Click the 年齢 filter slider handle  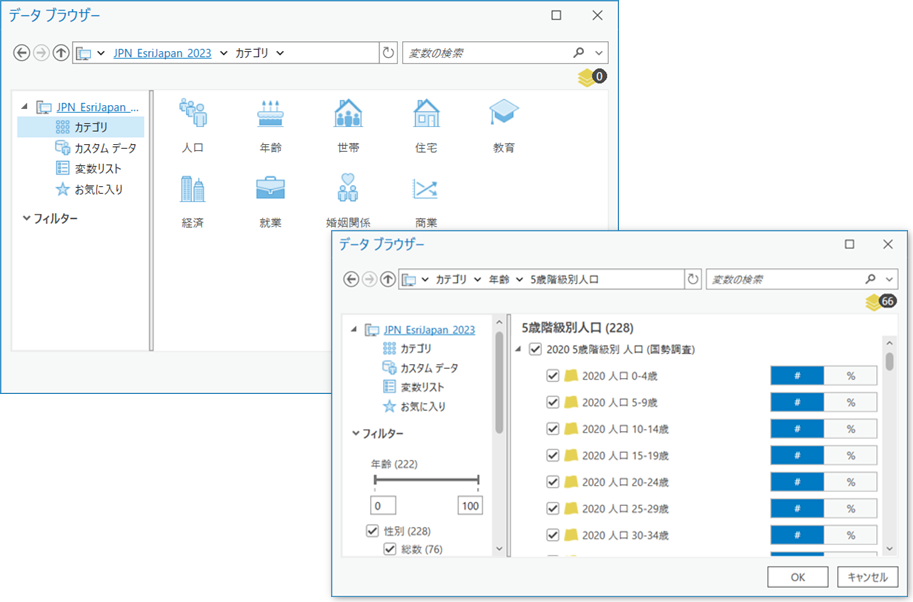[377, 481]
